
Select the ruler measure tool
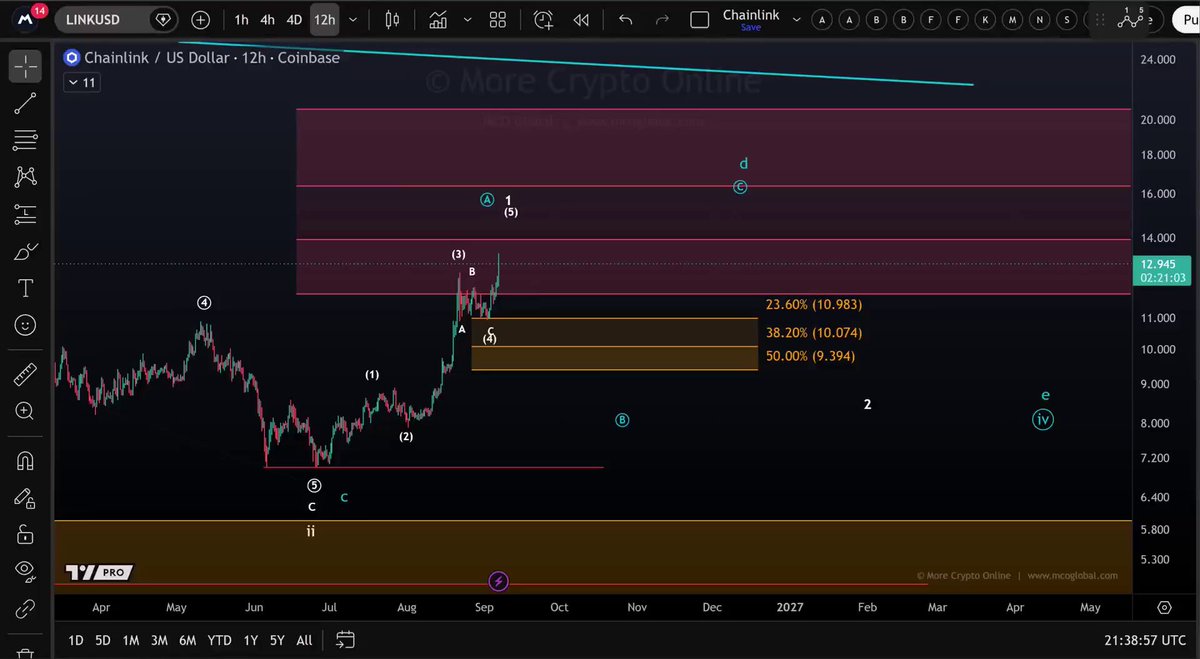[26, 374]
